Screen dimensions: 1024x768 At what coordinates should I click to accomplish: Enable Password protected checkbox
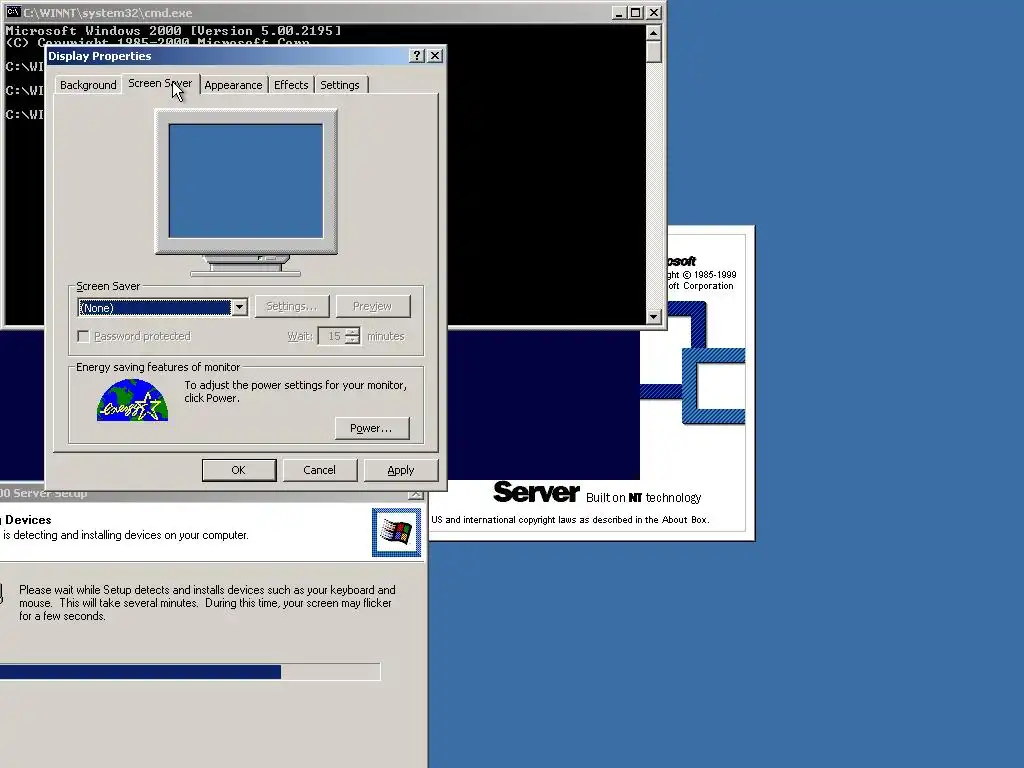pyautogui.click(x=84, y=336)
